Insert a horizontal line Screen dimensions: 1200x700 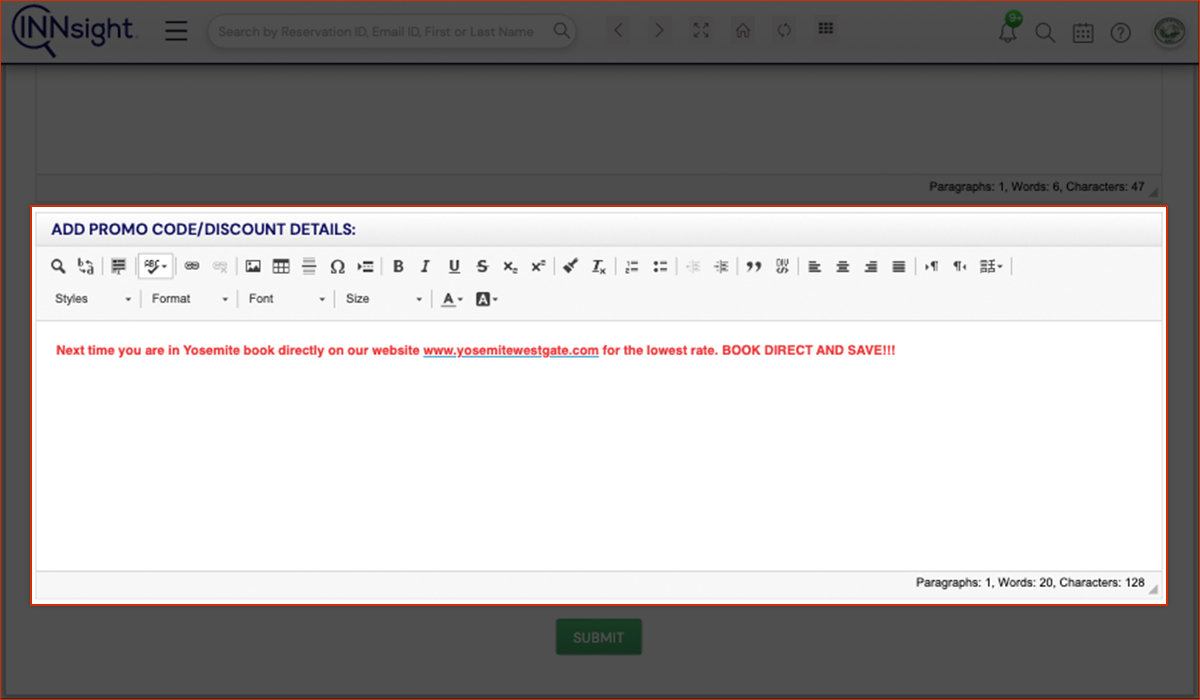click(309, 266)
